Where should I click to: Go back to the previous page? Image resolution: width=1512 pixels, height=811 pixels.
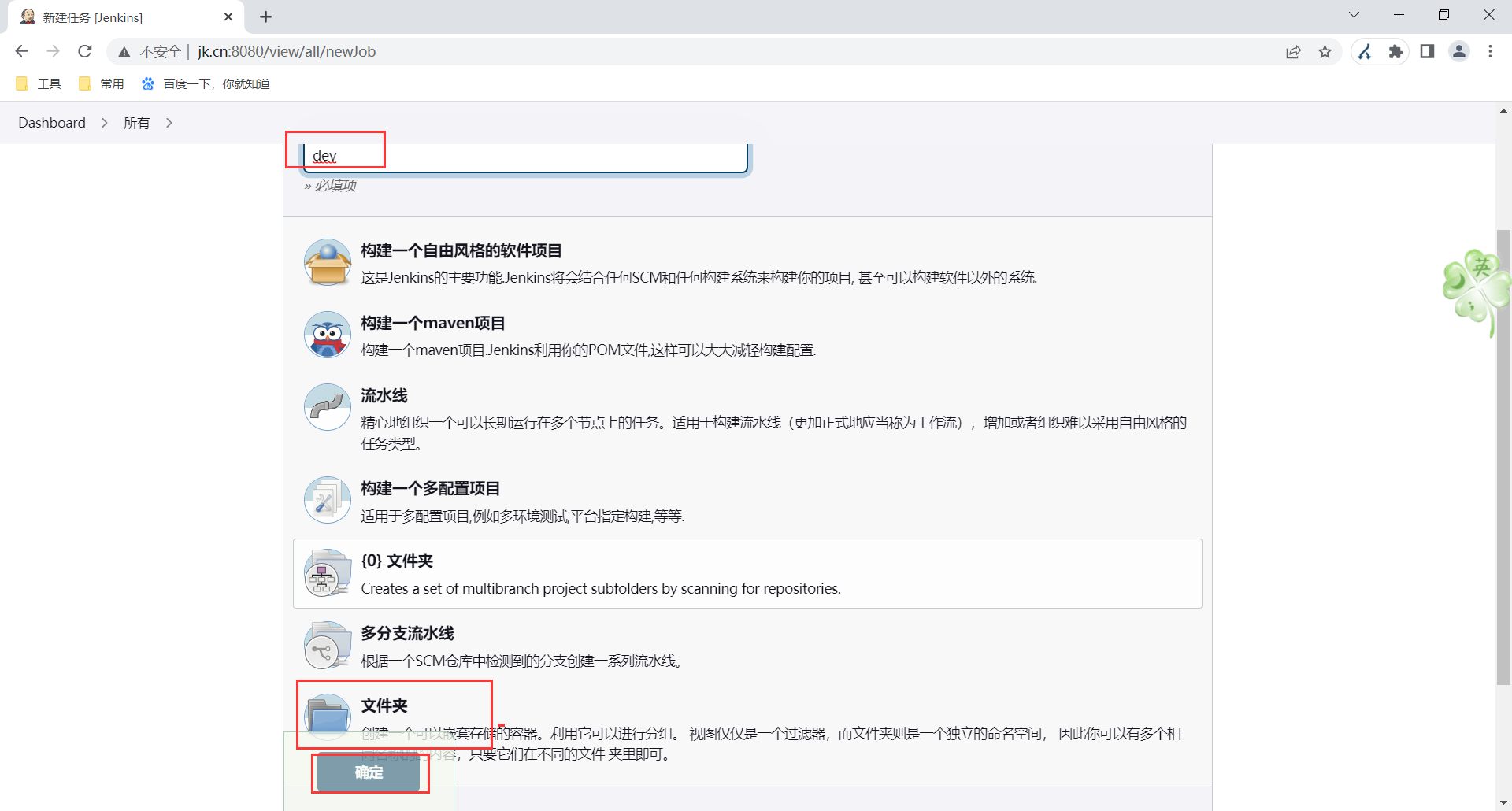21,51
